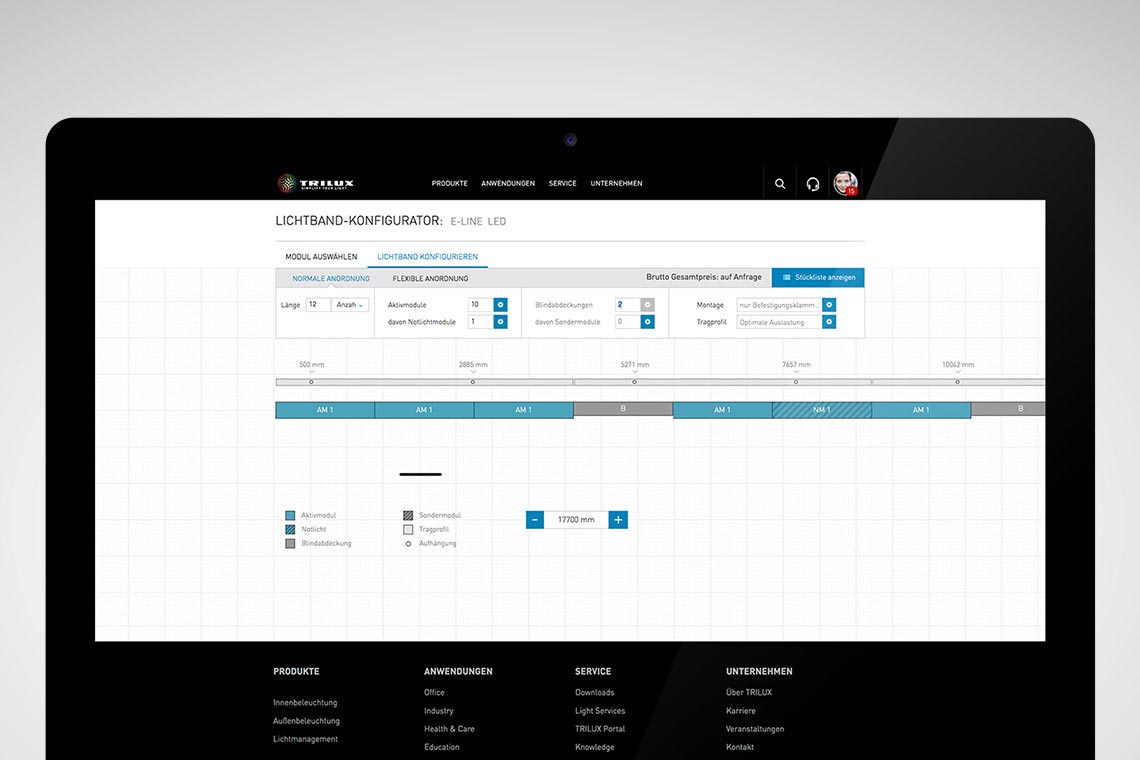Click the davon Notlichtmodule count field
The width and height of the screenshot is (1140, 760).
pos(481,321)
